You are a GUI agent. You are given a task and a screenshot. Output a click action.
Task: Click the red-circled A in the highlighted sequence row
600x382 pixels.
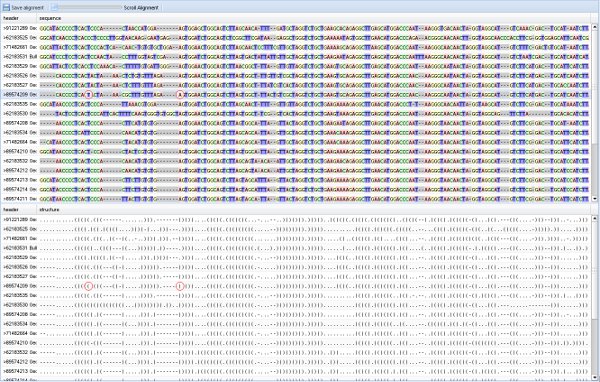point(180,95)
